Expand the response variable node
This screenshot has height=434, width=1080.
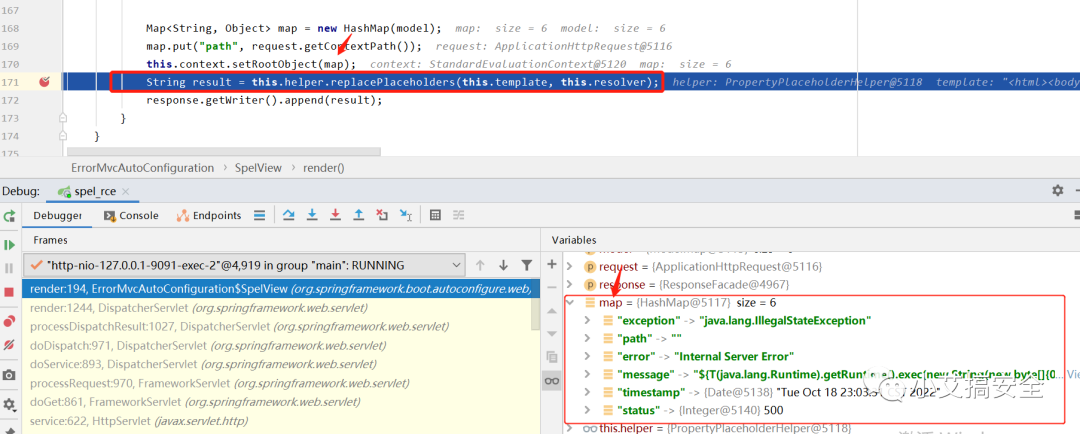click(x=570, y=285)
